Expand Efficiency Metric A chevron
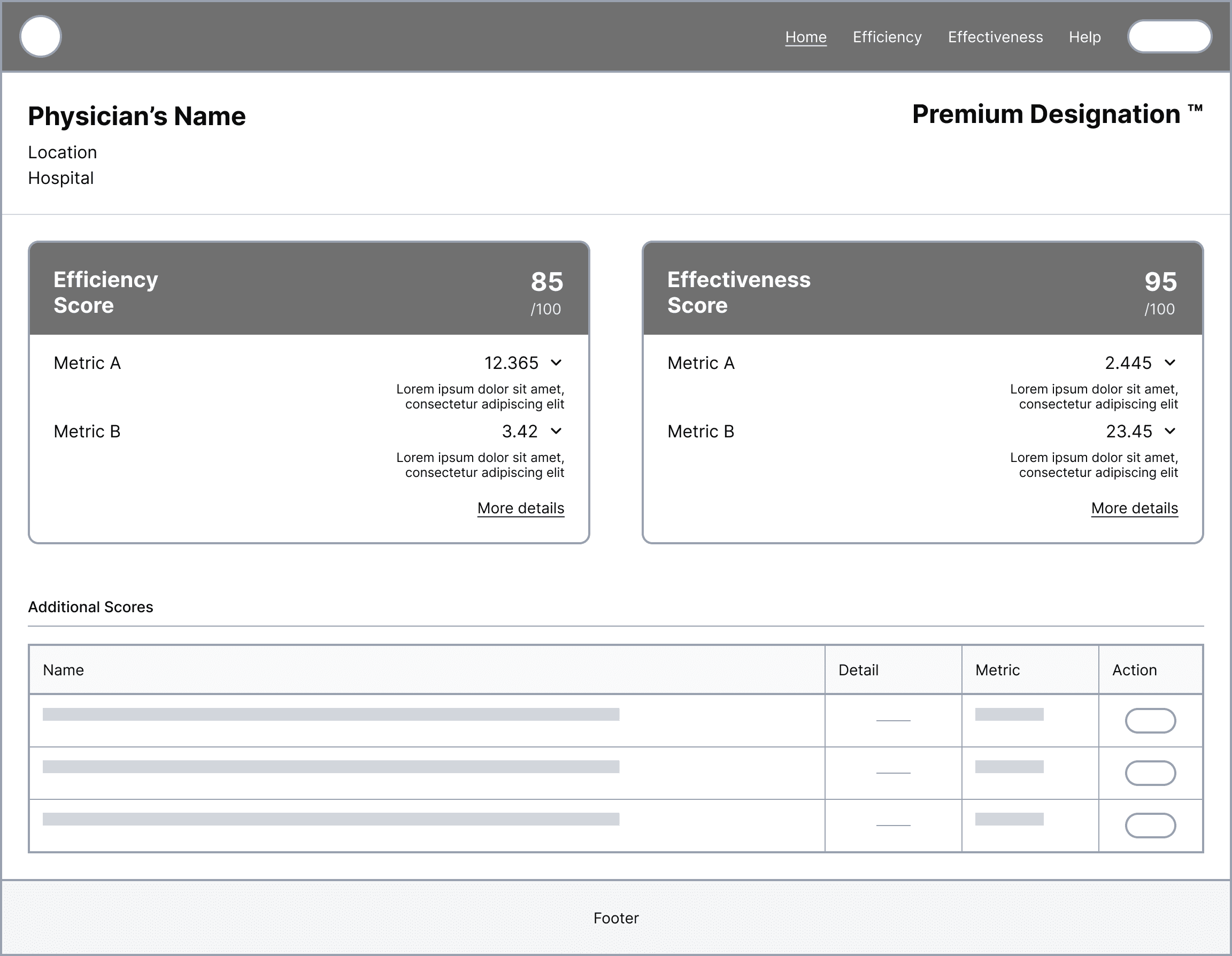 [x=556, y=363]
